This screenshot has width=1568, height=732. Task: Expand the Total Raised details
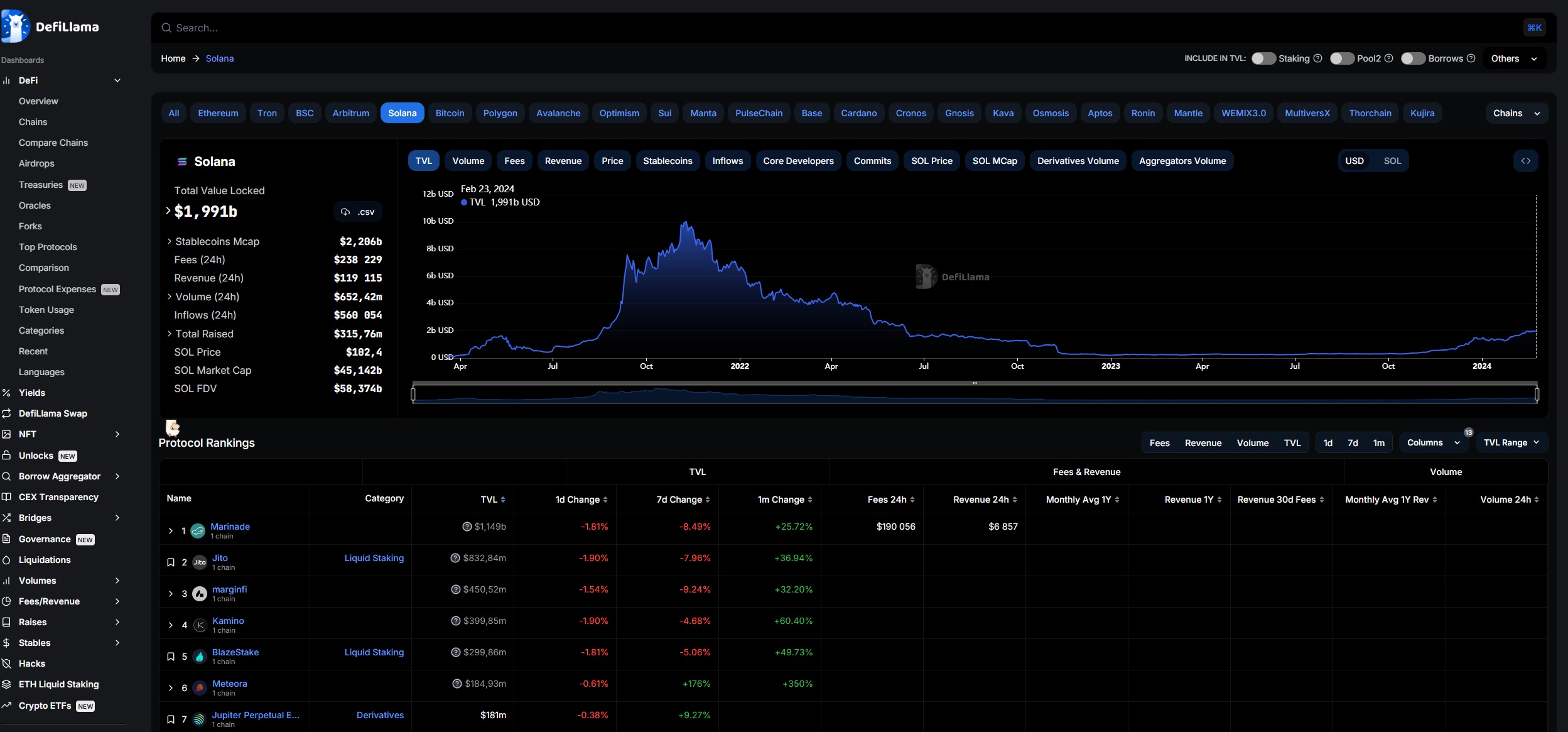pos(169,334)
